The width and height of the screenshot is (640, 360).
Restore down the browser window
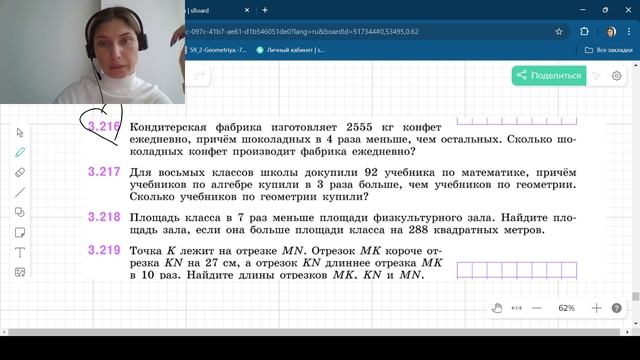click(605, 10)
